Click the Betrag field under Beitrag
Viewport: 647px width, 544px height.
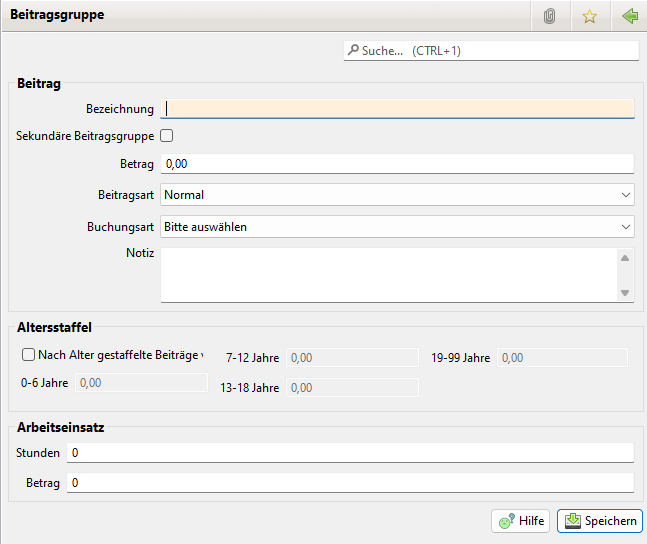tap(397, 164)
